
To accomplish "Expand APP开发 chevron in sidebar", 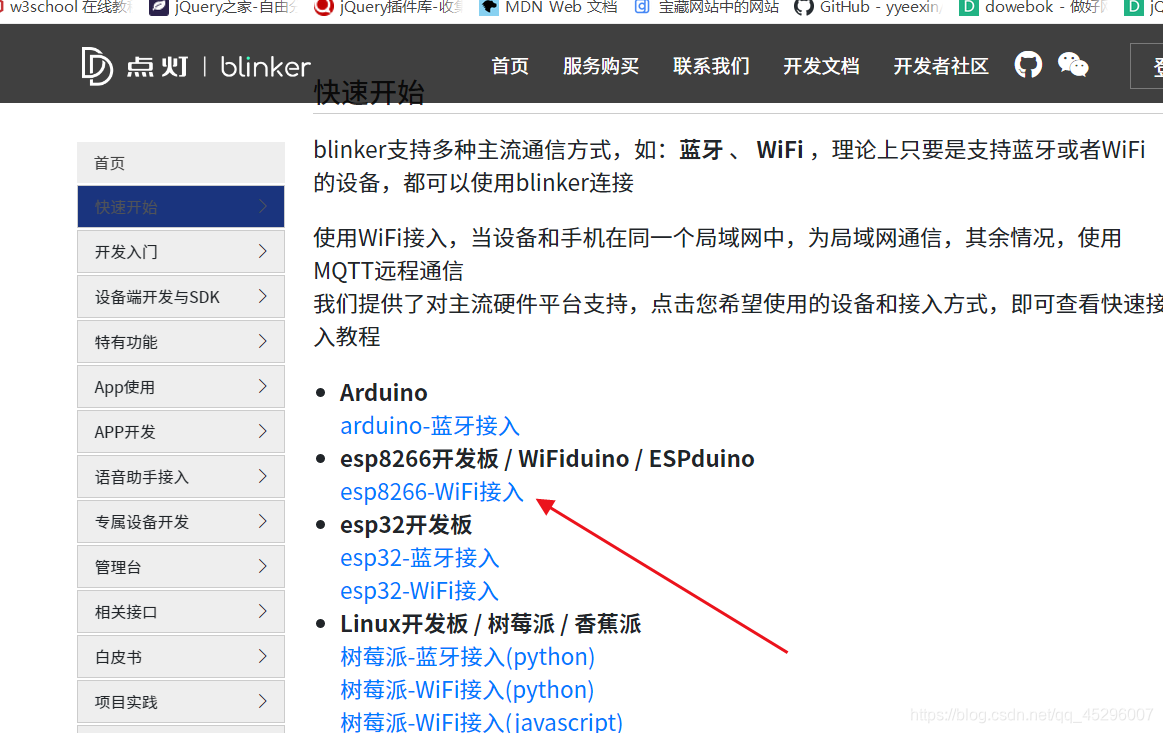I will point(263,431).
